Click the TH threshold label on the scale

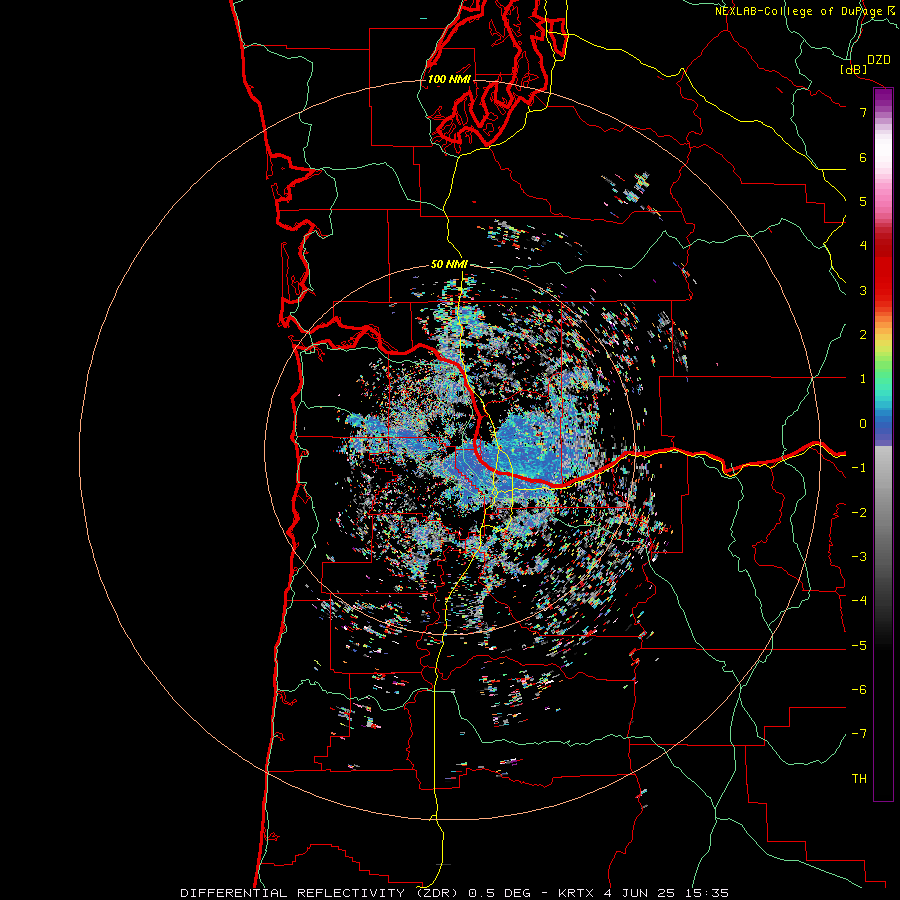[x=859, y=778]
